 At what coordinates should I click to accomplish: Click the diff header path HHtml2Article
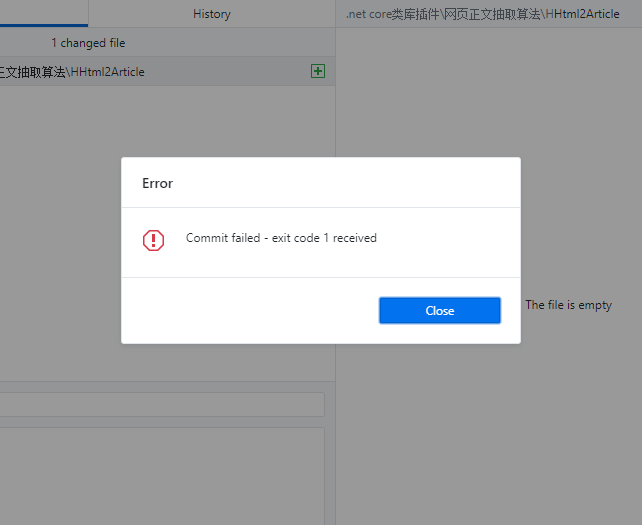point(482,14)
